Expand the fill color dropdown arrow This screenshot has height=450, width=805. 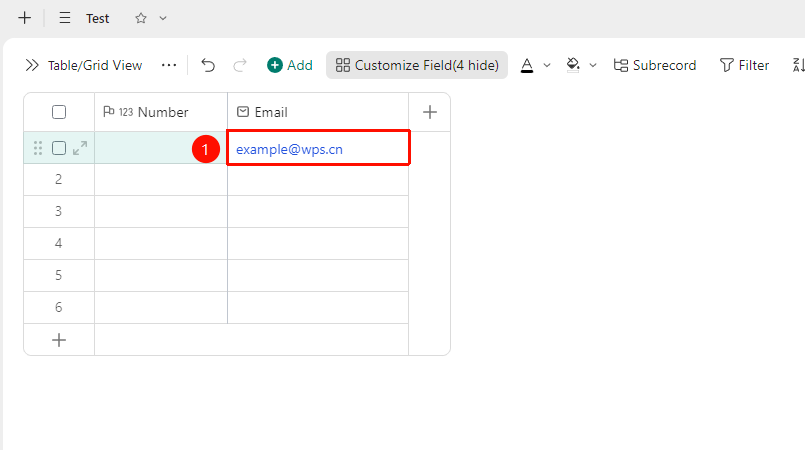593,65
